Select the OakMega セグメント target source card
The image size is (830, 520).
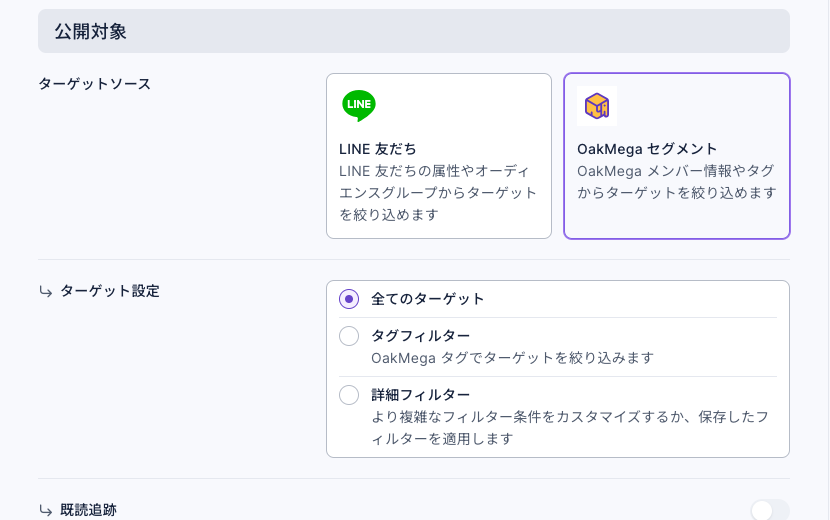click(676, 156)
